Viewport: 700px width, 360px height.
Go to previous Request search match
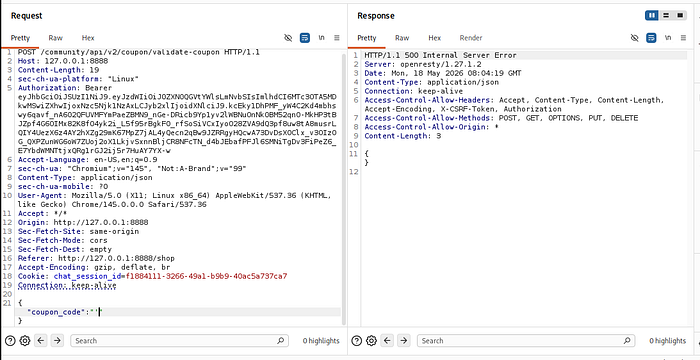pos(41,341)
